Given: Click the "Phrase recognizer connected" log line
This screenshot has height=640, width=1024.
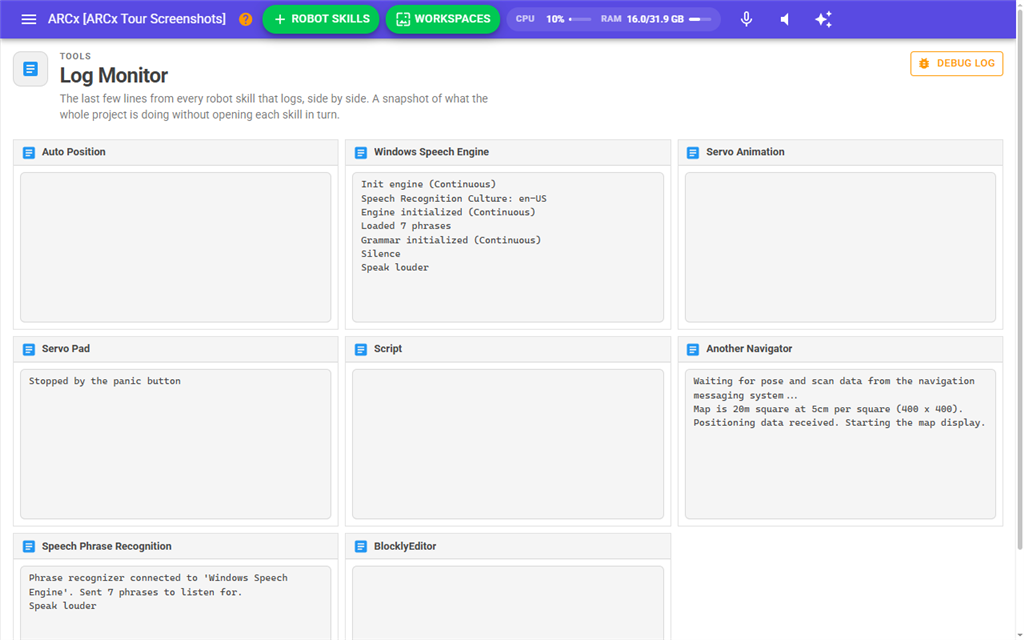Looking at the screenshot, I should tap(158, 585).
